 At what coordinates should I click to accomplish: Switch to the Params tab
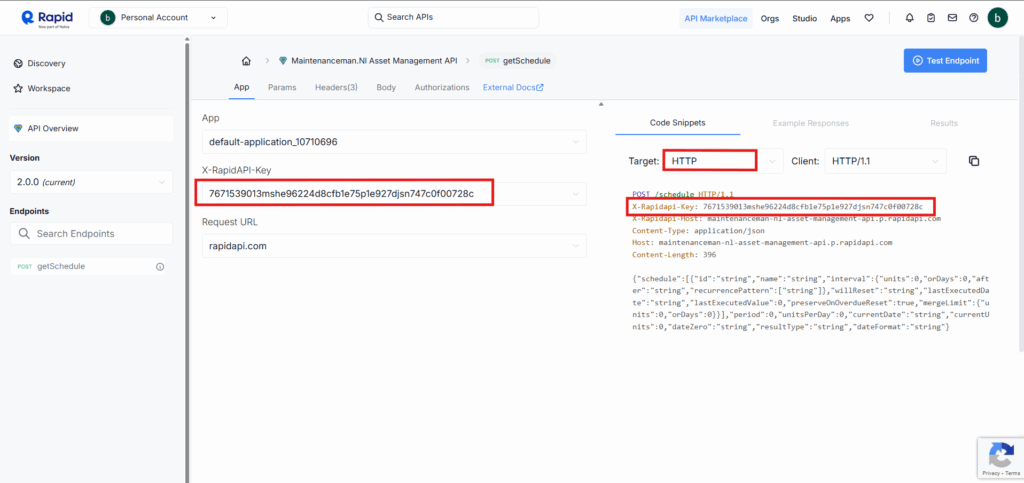click(282, 87)
